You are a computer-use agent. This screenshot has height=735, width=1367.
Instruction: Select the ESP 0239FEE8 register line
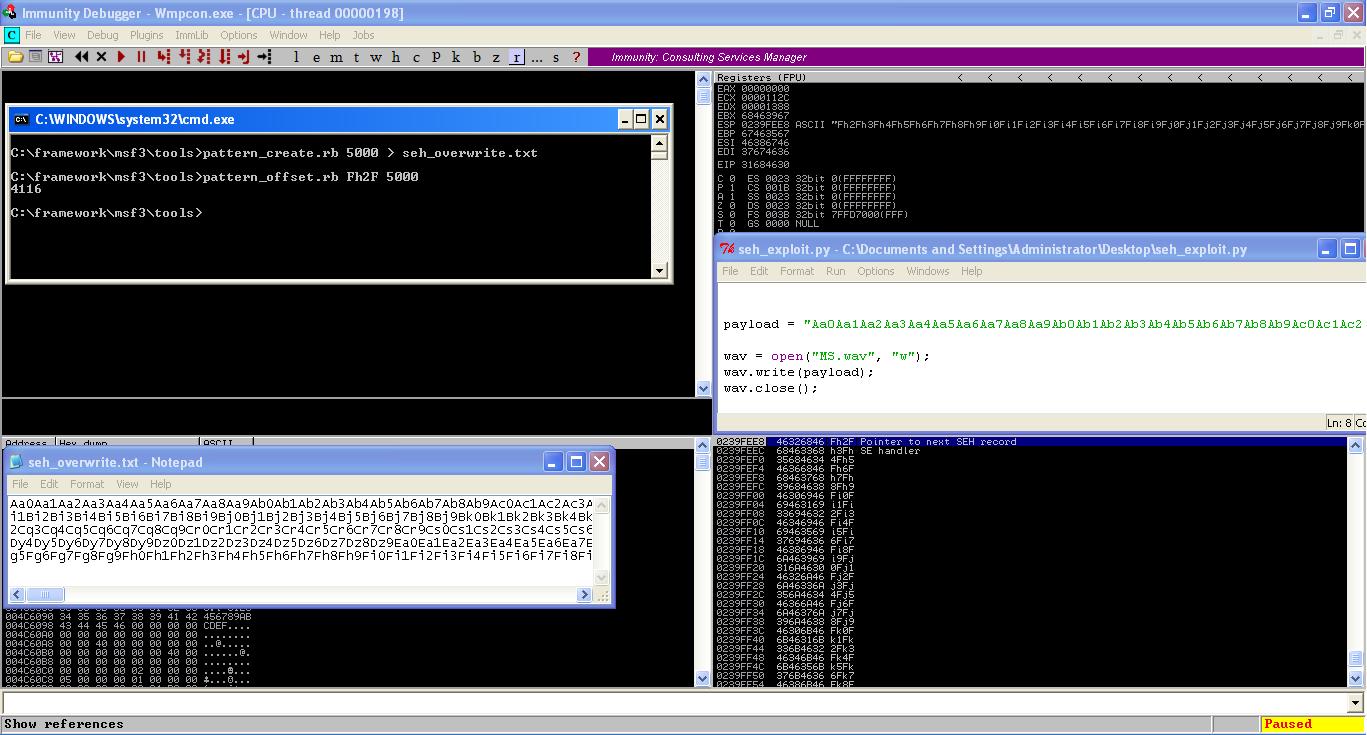(x=1040, y=125)
